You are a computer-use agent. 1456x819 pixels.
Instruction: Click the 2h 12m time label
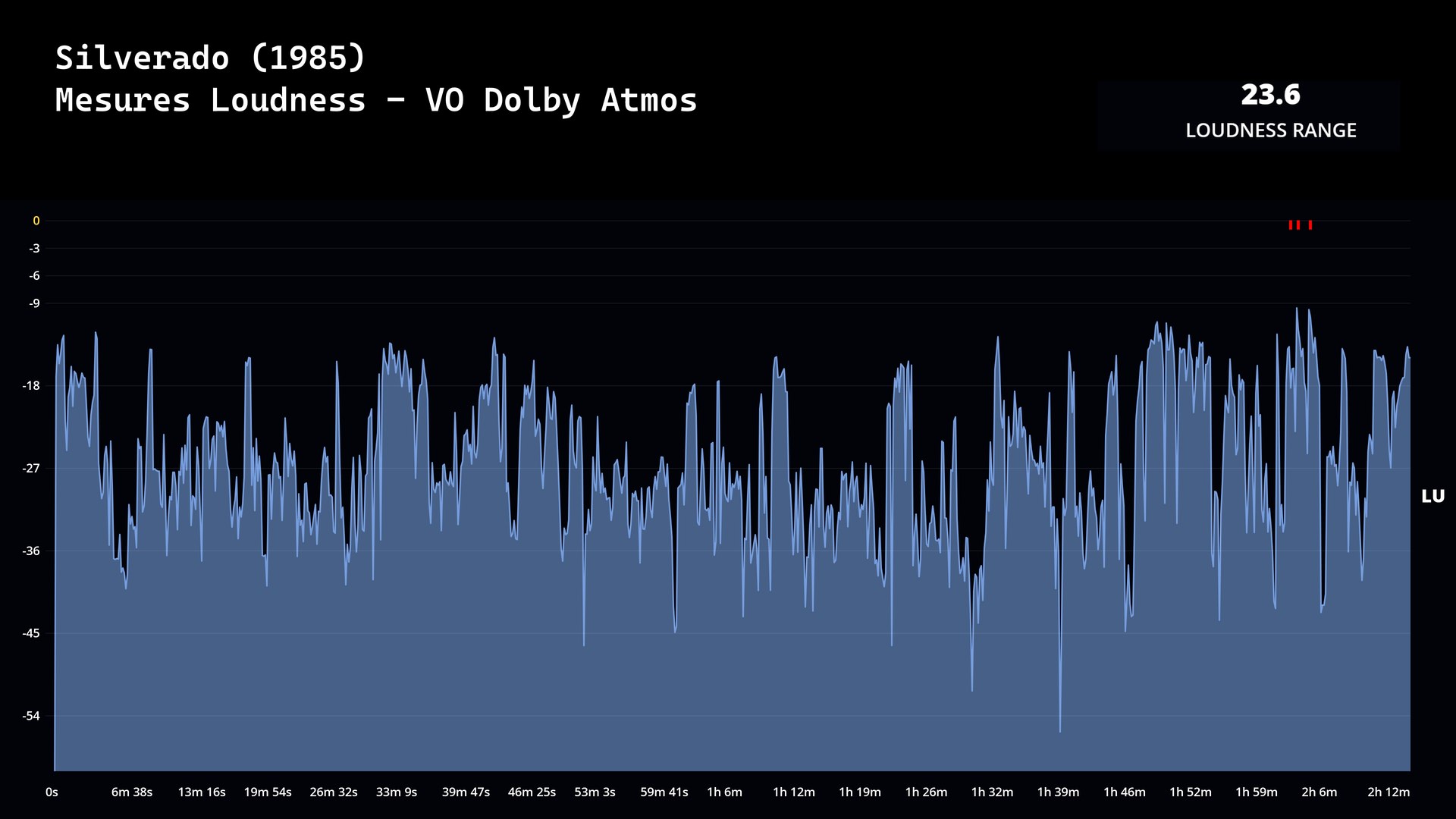click(1388, 792)
